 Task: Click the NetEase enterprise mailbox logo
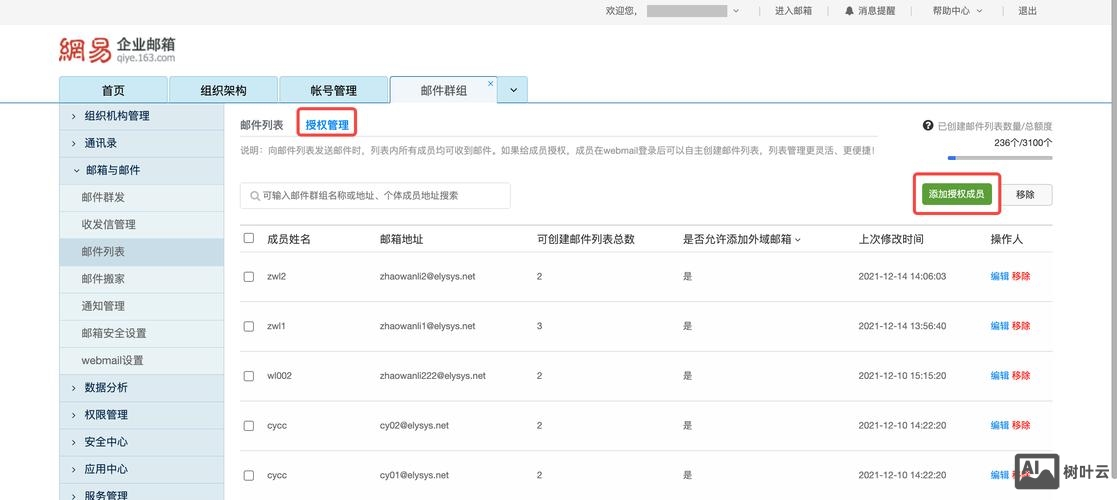click(117, 50)
